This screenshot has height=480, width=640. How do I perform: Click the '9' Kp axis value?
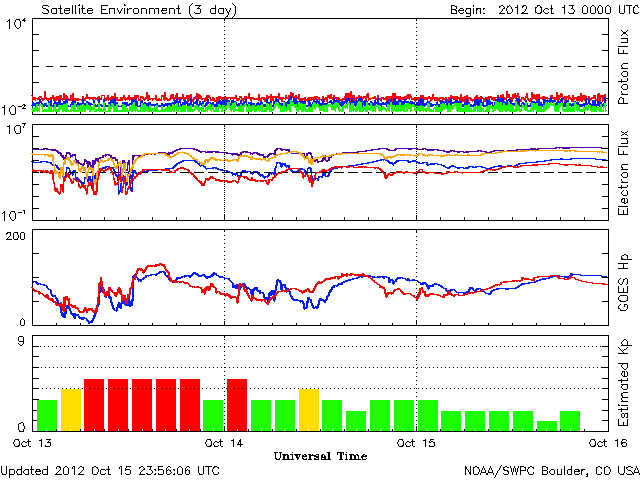point(21,341)
